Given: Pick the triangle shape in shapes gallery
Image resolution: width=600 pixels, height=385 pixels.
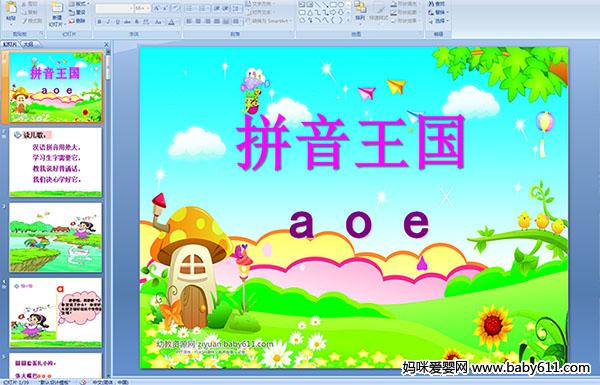Looking at the screenshot, I should tap(310, 12).
